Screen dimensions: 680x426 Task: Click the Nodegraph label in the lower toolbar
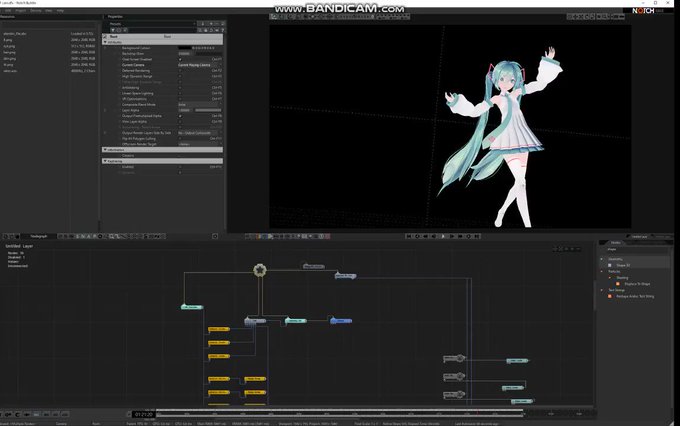(39, 236)
